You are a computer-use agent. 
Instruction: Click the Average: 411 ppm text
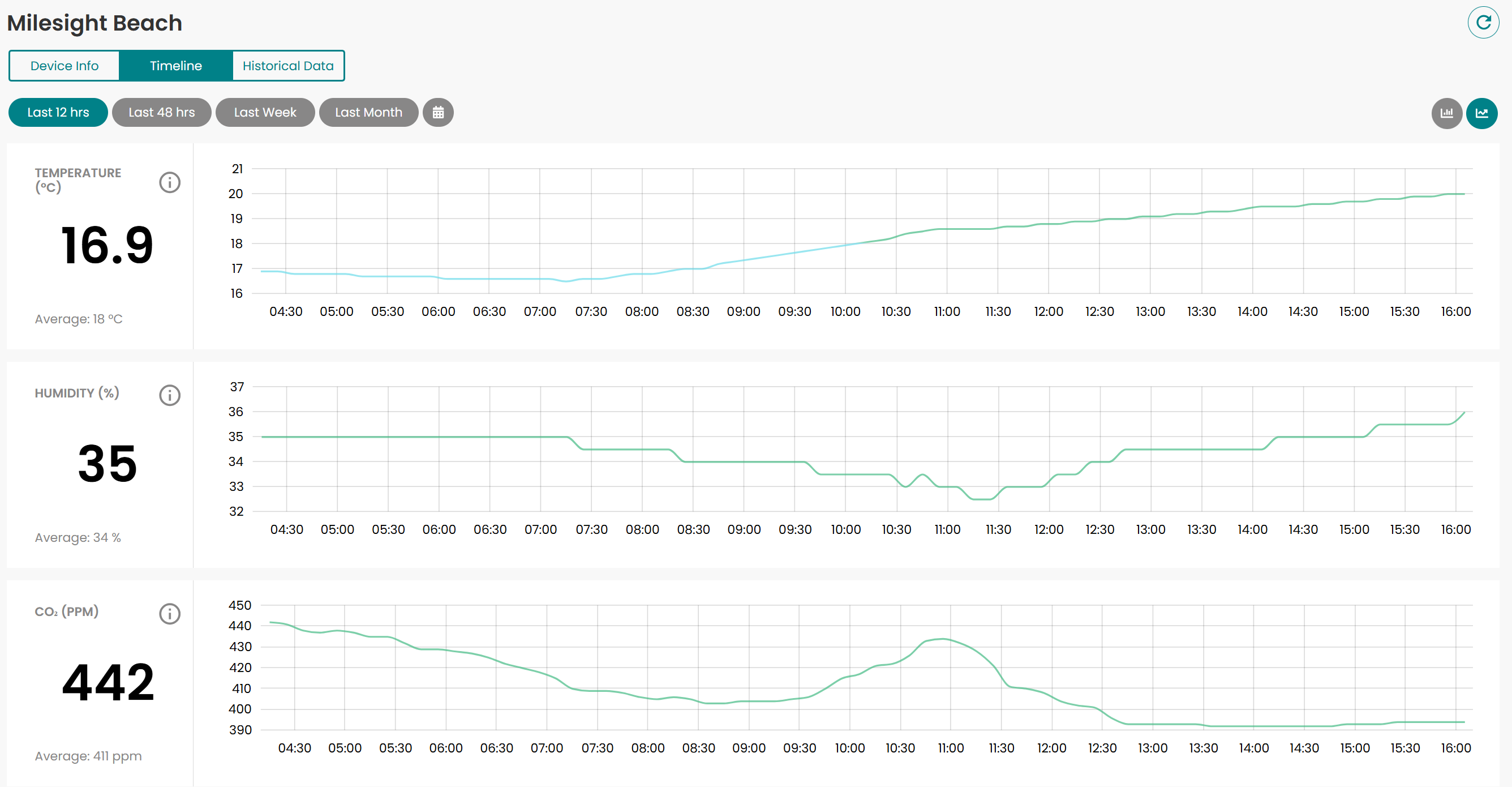[x=88, y=756]
